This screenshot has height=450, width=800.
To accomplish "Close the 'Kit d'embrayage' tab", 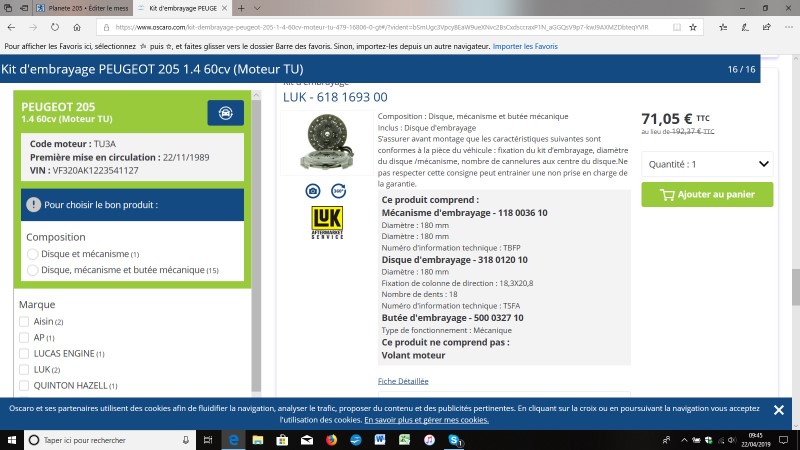I will (224, 8).
